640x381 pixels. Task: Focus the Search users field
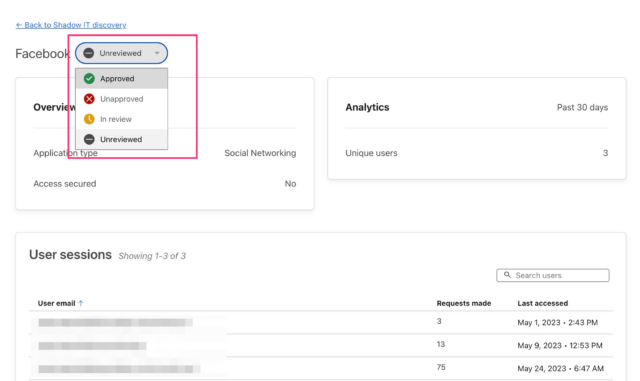553,275
